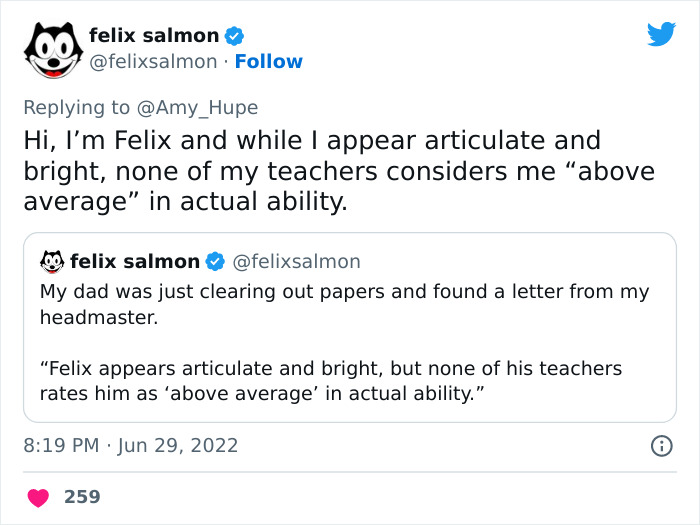Image resolution: width=700 pixels, height=525 pixels.
Task: Open the 8:19 PM Jun 29, 2022 timestamp
Action: tap(131, 446)
